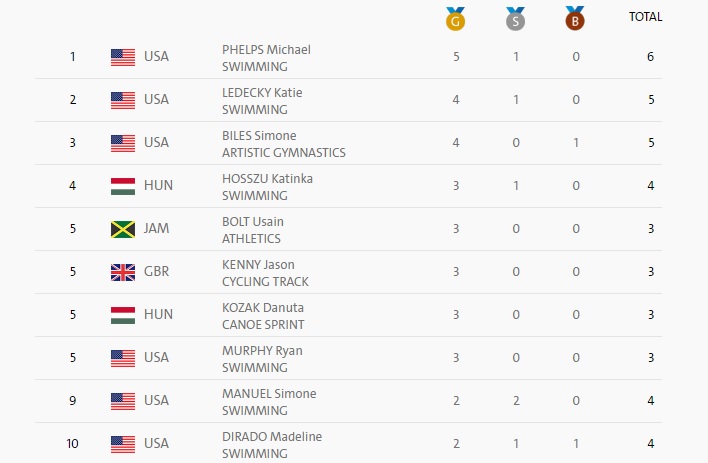
Task: Click the bronze medal column icon
Action: 575,19
